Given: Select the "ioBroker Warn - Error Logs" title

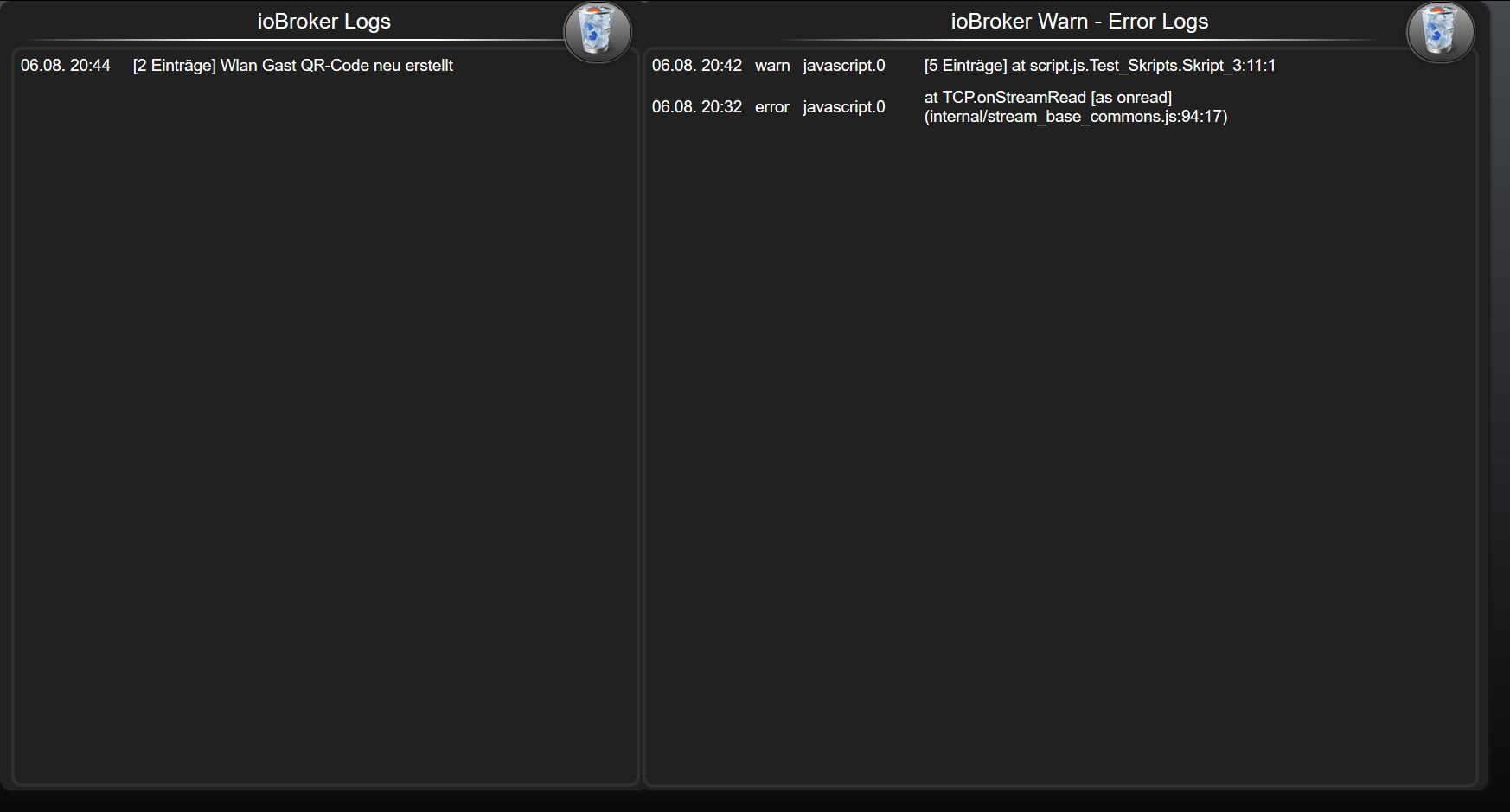Looking at the screenshot, I should pos(1079,22).
